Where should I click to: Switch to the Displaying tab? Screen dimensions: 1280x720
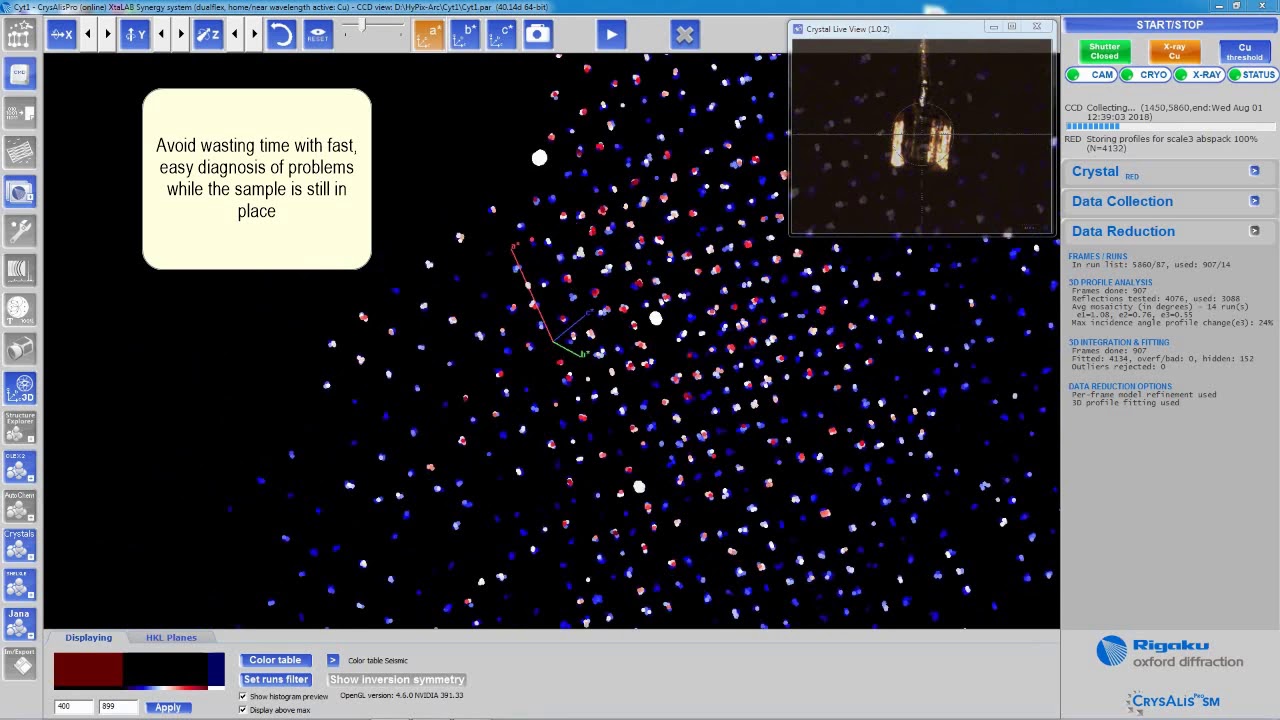coord(89,637)
